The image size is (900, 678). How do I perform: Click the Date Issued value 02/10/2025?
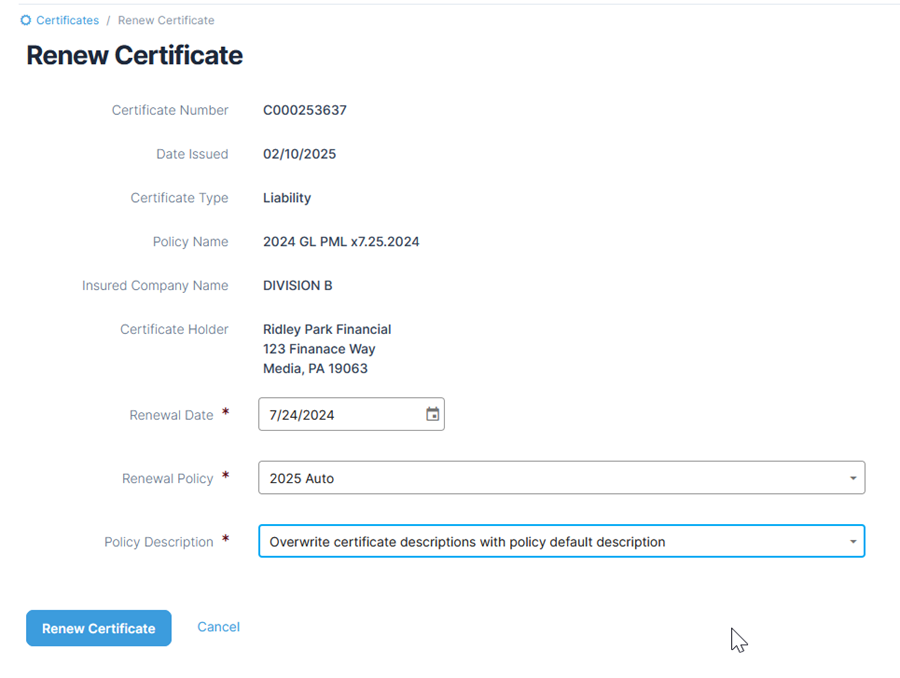click(x=299, y=154)
